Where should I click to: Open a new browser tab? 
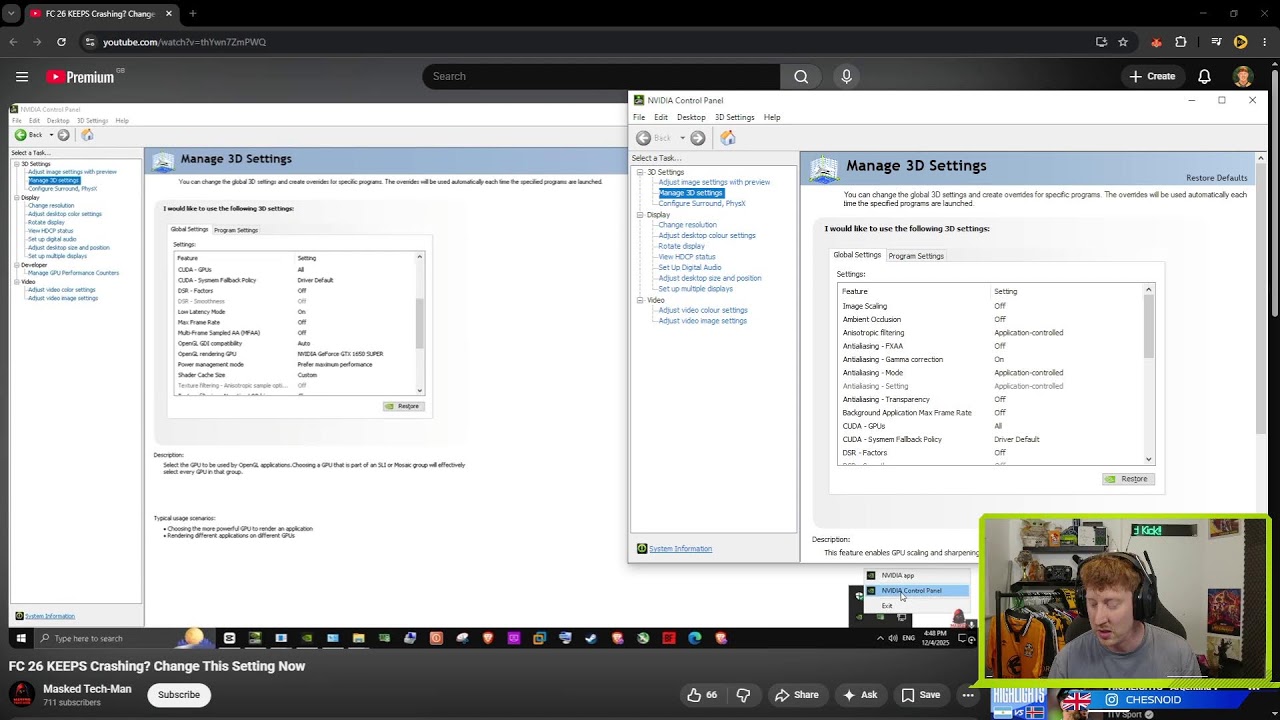click(193, 14)
